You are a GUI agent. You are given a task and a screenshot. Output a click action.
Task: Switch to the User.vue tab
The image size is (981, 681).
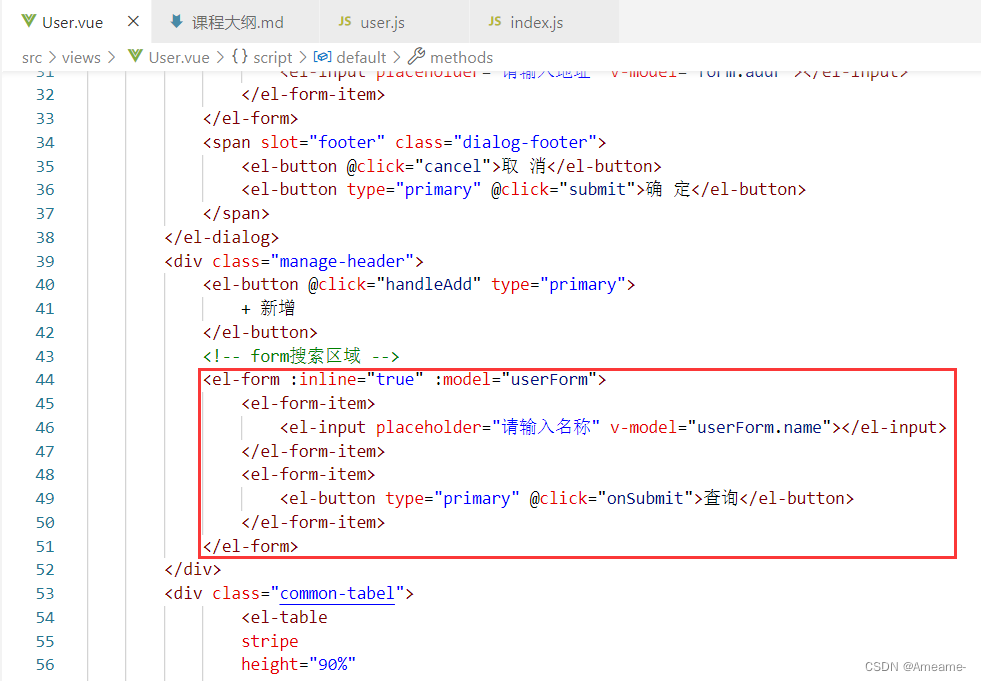point(75,22)
